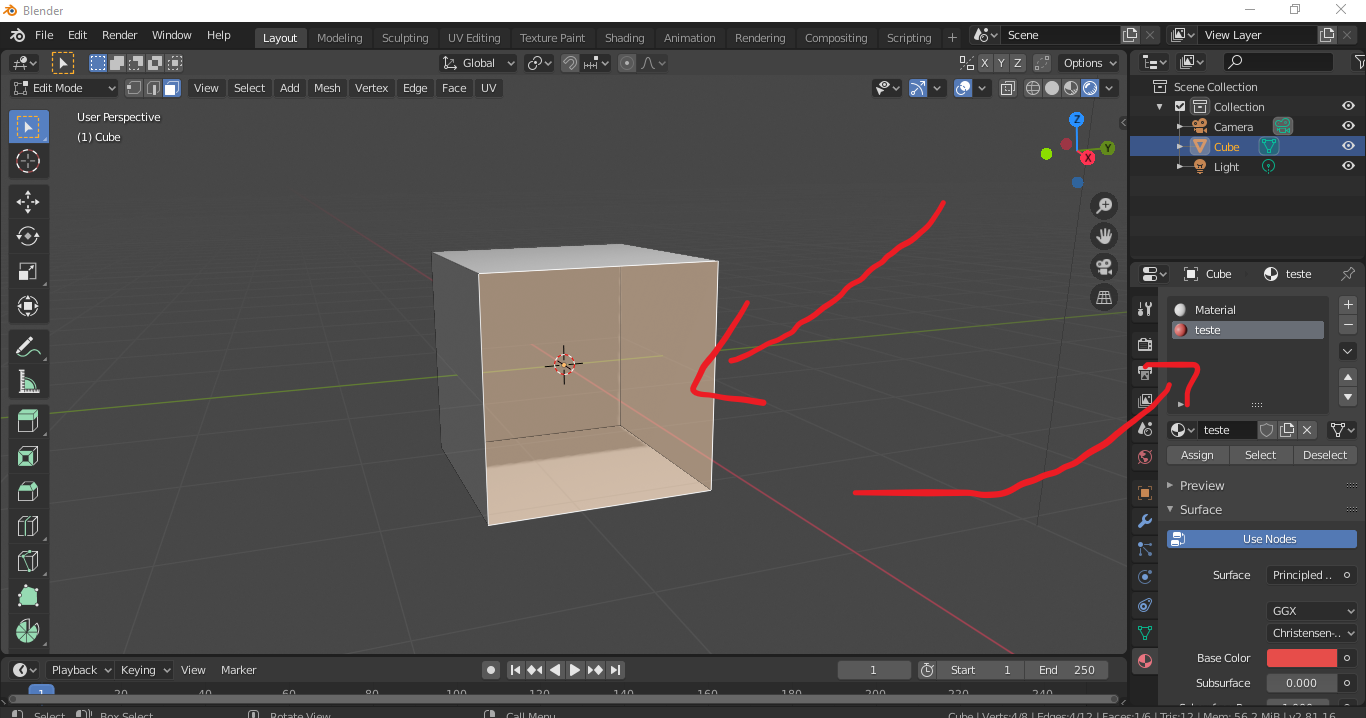This screenshot has height=718, width=1366.
Task: Hide the Camera in the outliner
Action: 1348,127
